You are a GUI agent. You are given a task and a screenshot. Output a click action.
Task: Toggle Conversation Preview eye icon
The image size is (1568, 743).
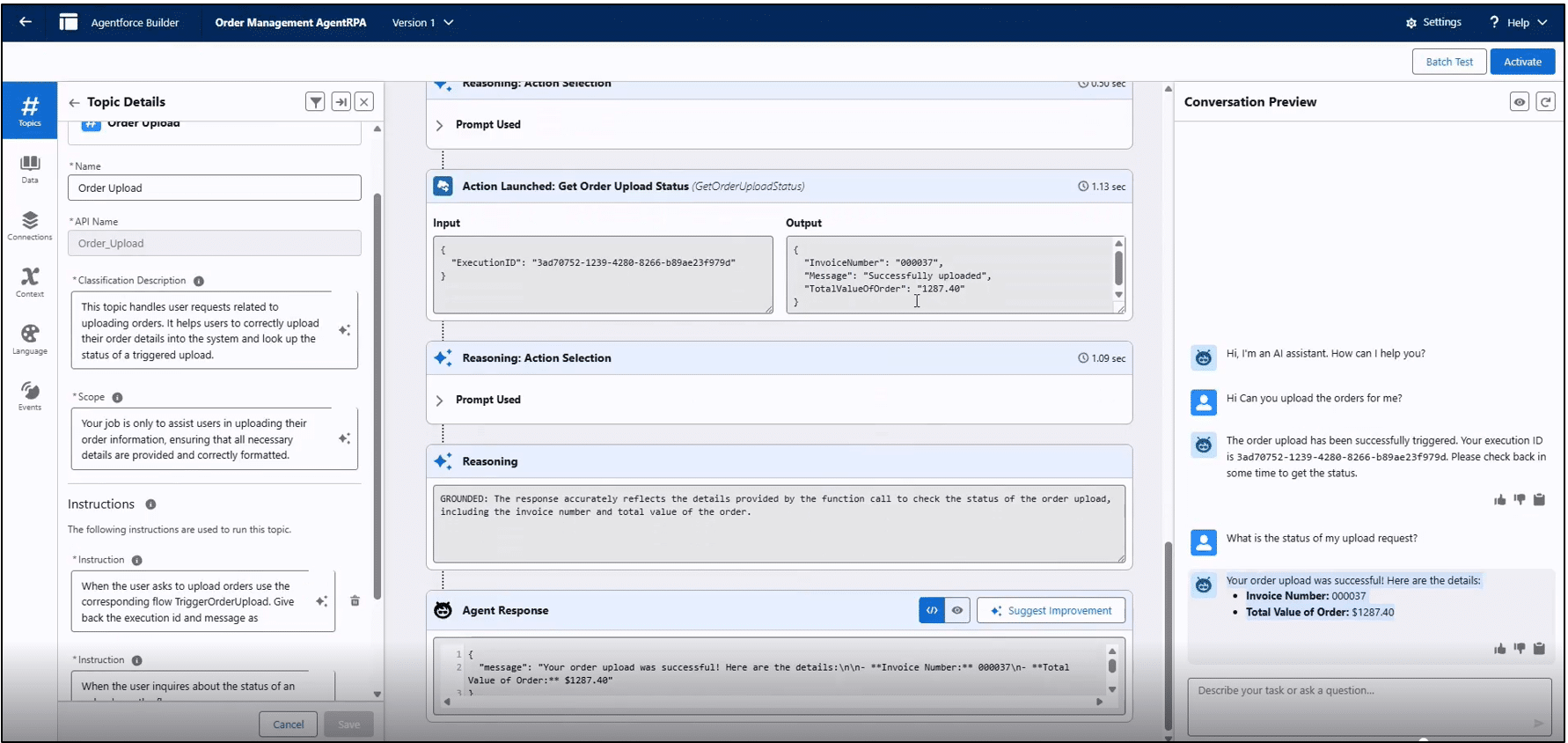pos(1519,102)
